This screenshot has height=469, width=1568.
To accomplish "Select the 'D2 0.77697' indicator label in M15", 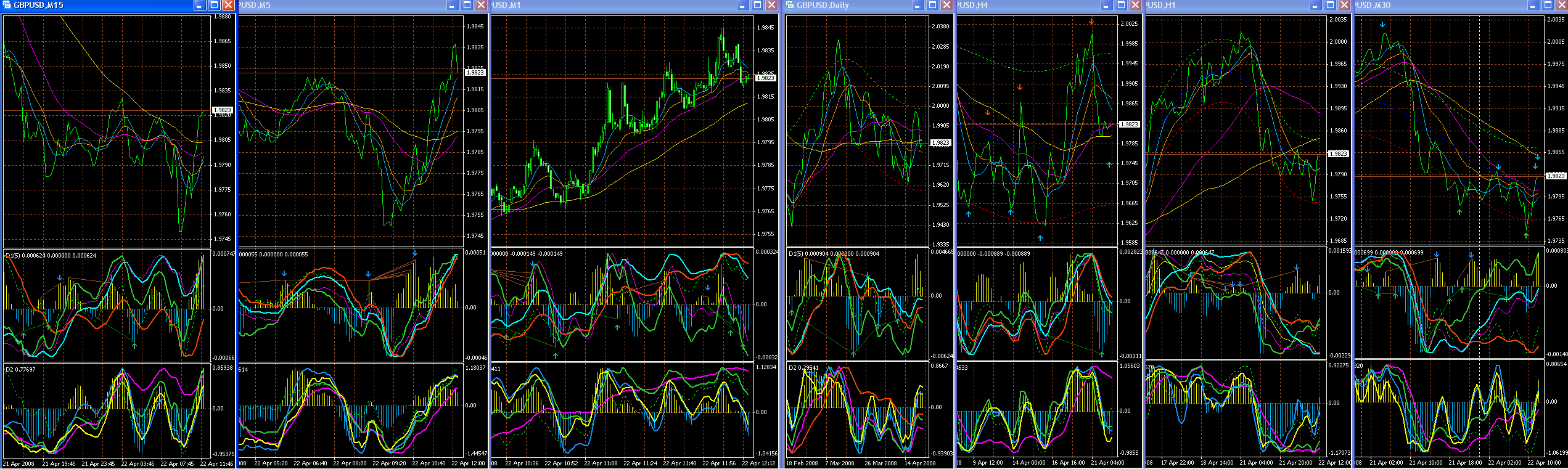I will (20, 370).
